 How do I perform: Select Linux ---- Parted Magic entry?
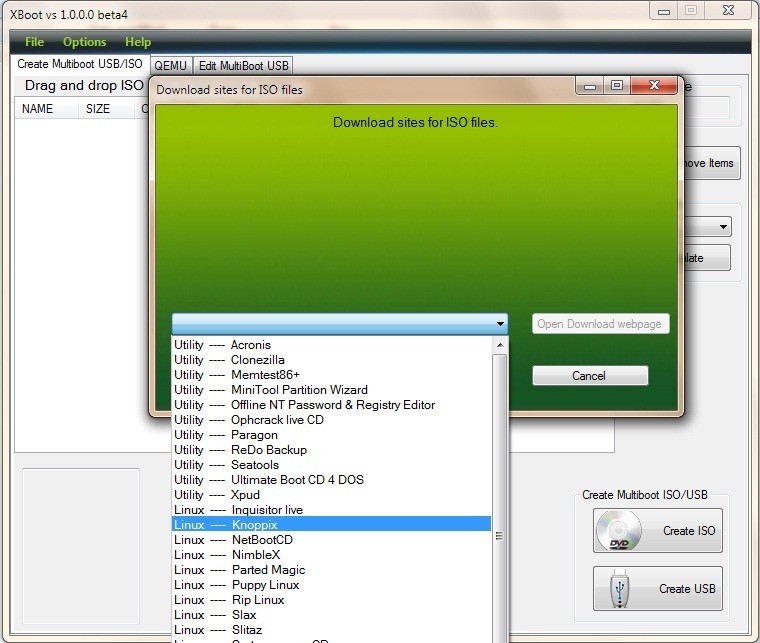point(332,570)
